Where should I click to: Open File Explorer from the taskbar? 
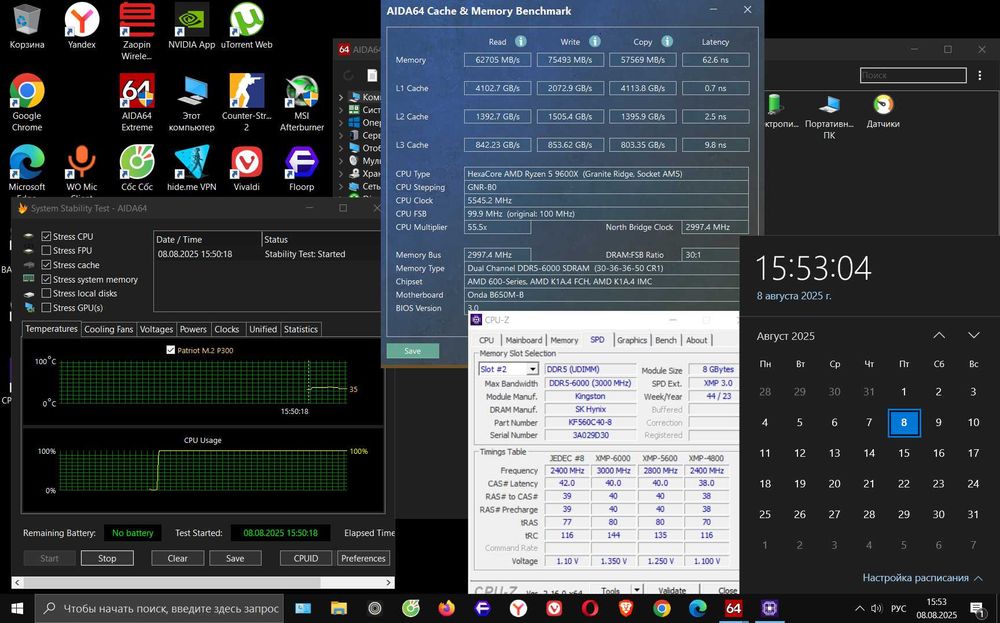coord(339,608)
